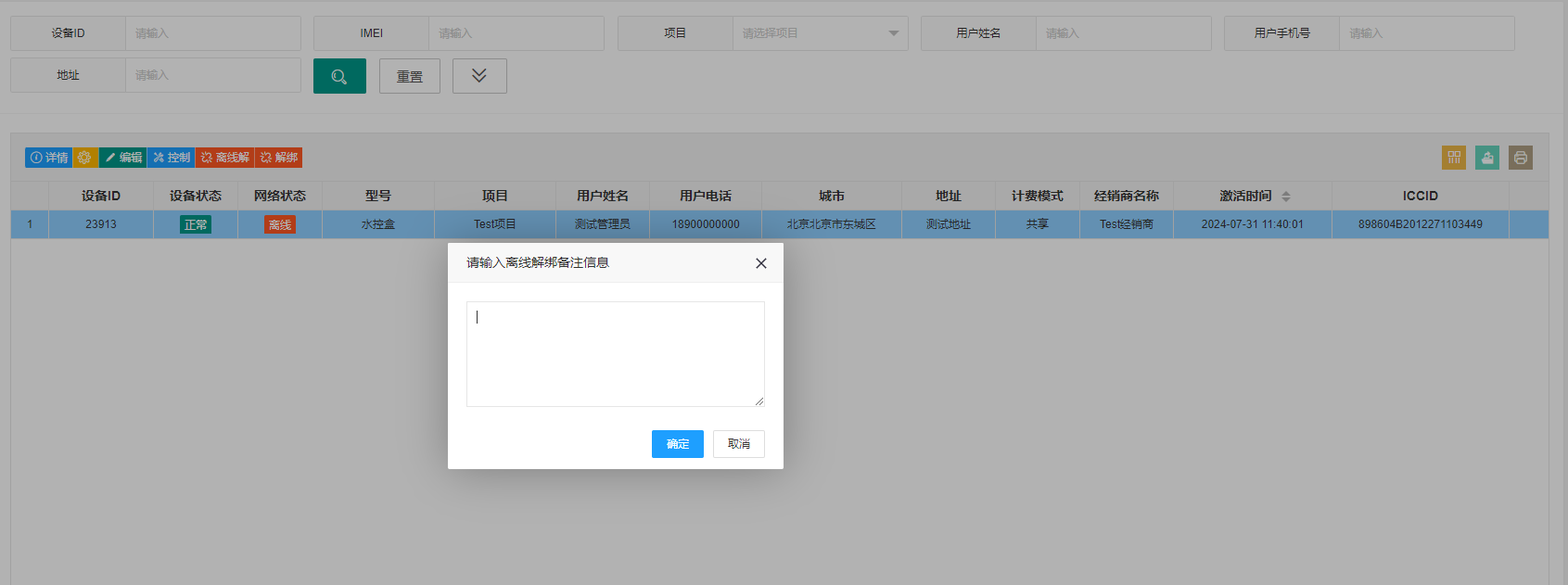Click the device ID cell 23913
Screen dimensions: 1568x585
pyautogui.click(x=101, y=224)
